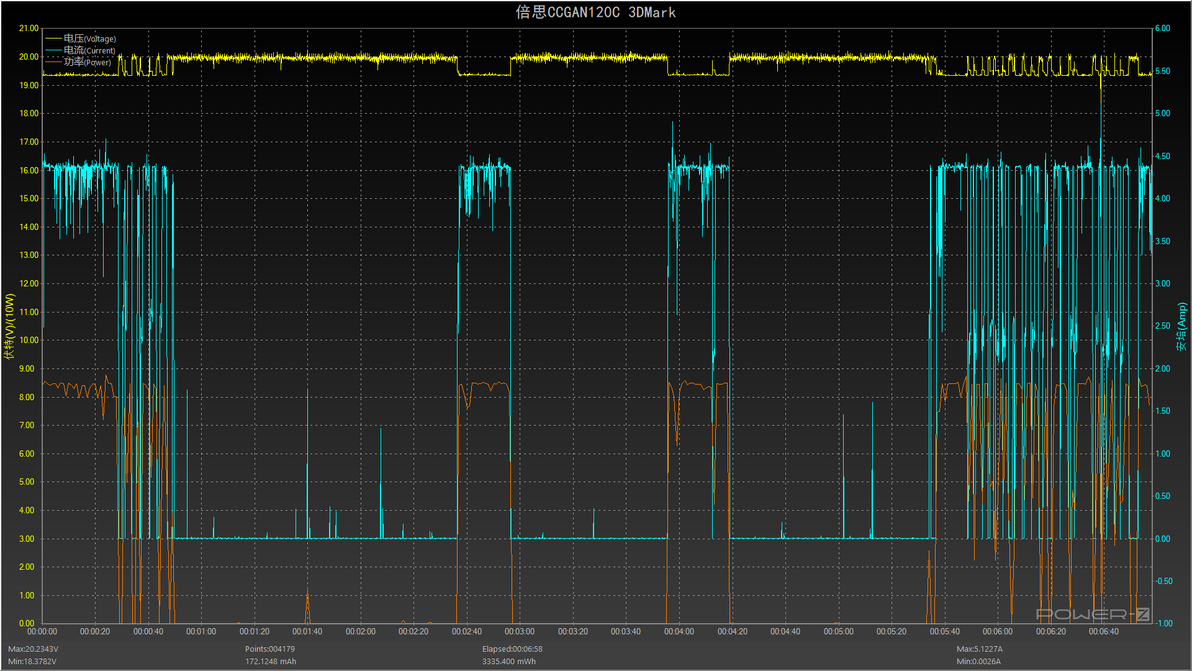
Task: Click the 20.00 label on voltage axis
Action: (29, 57)
